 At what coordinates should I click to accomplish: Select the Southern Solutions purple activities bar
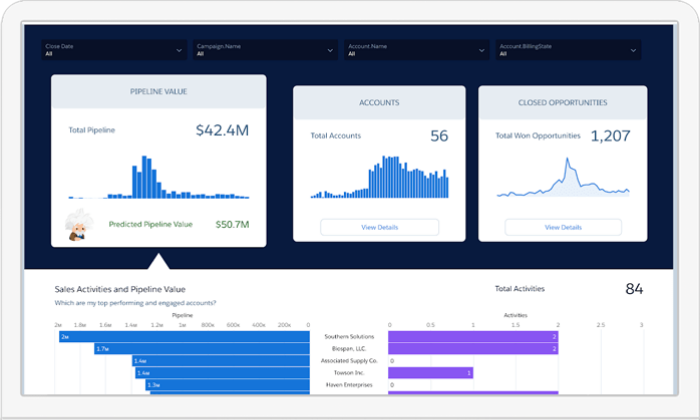472,337
